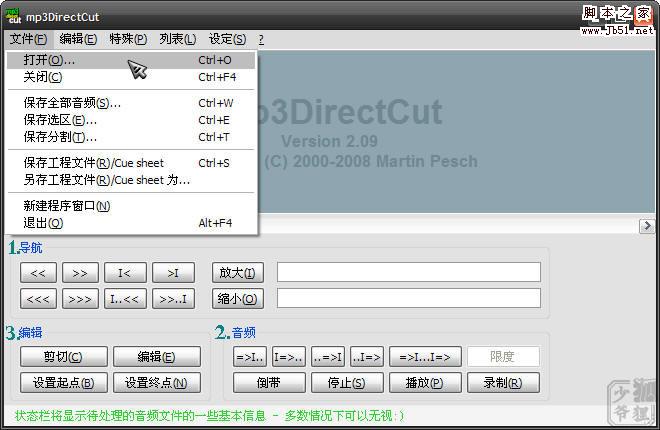Viewport: 660px width, 430px height.
Task: Click the =>I...I=> audio button
Action: (x=425, y=357)
